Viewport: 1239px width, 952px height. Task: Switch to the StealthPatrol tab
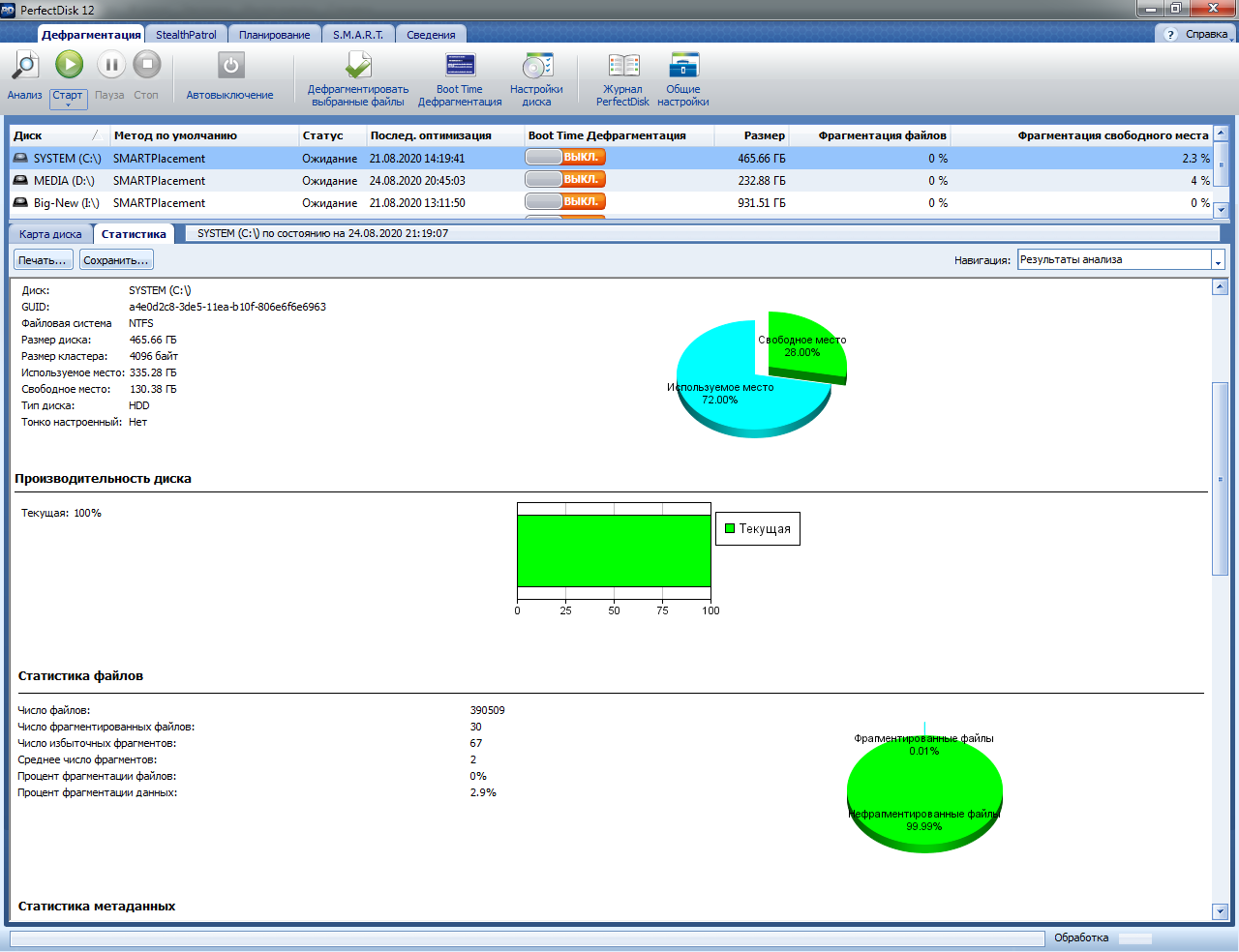click(186, 35)
